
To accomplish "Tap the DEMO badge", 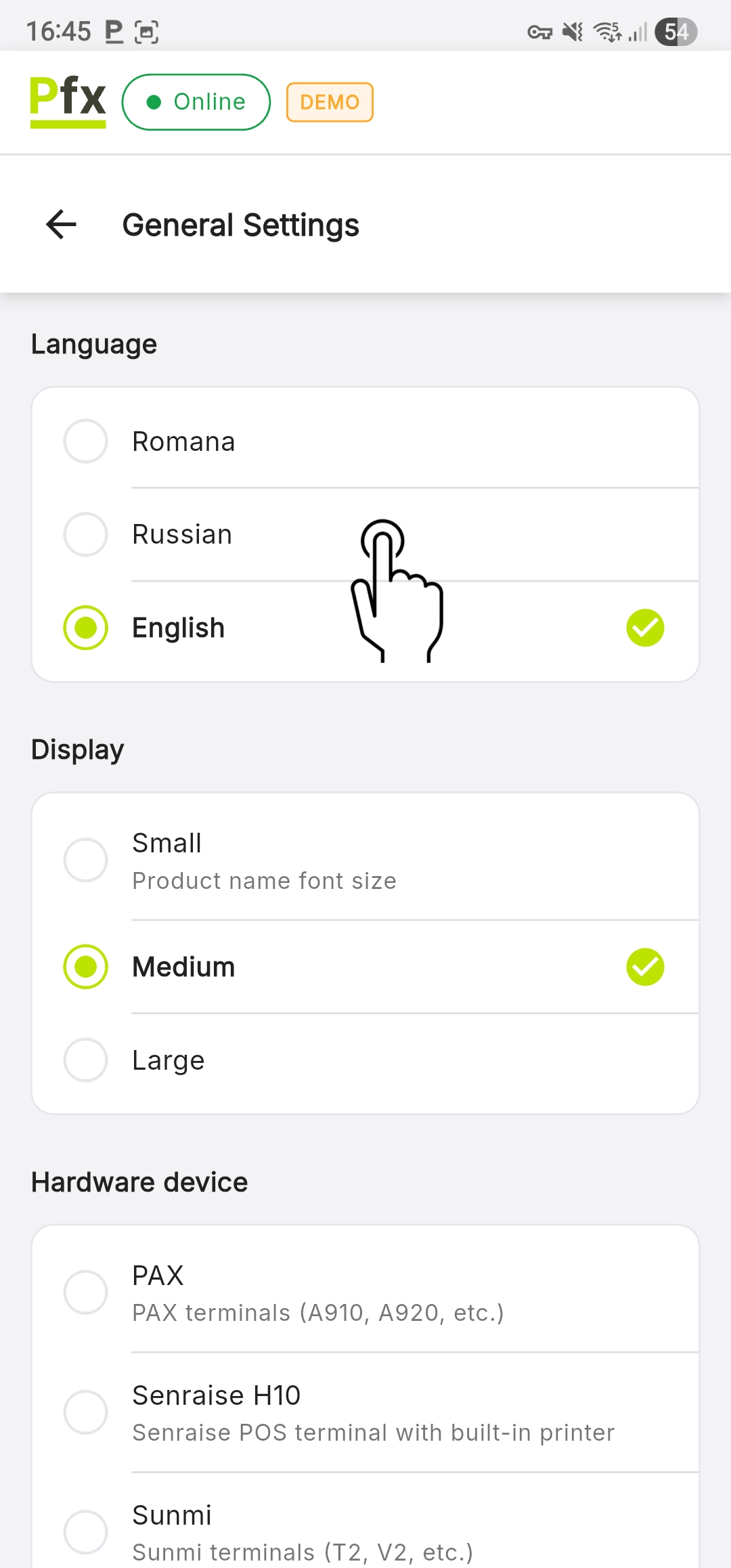I will (x=330, y=102).
